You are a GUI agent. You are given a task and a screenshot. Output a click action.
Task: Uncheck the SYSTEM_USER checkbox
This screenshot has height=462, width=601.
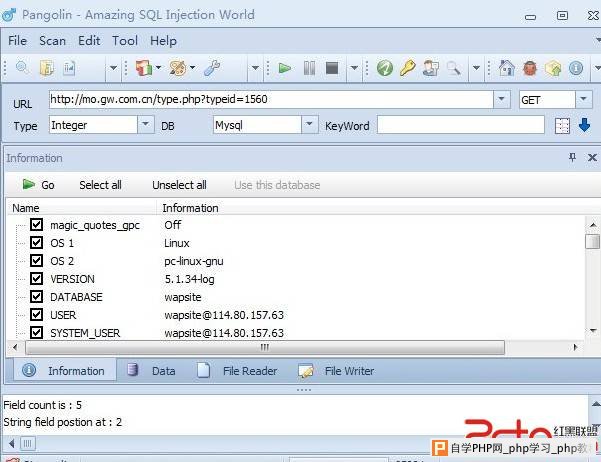click(36, 332)
